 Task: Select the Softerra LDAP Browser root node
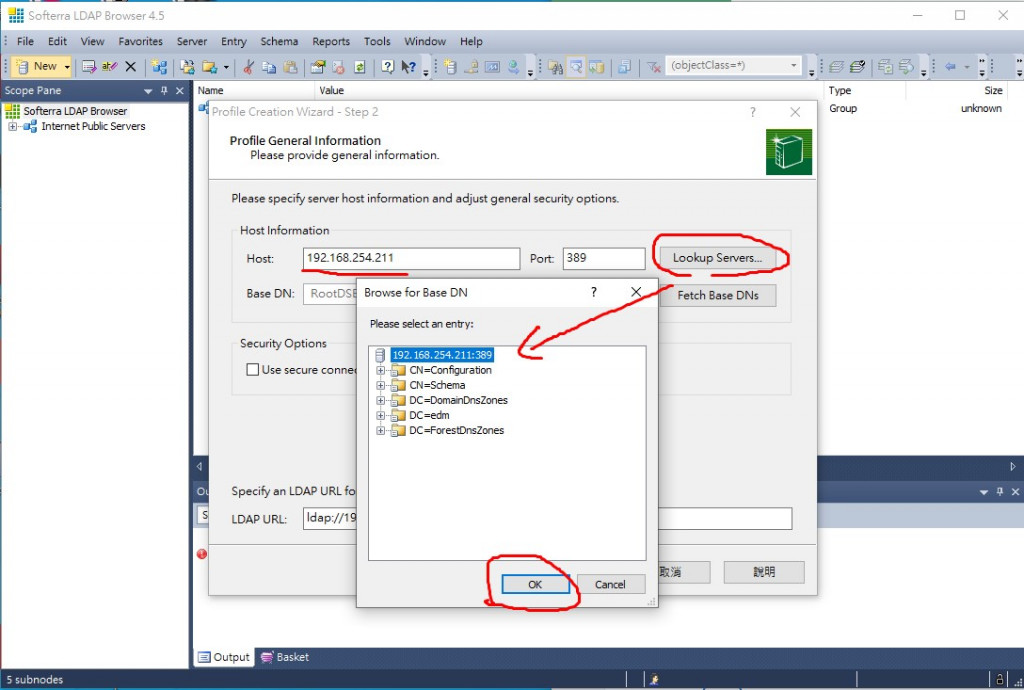[75, 111]
